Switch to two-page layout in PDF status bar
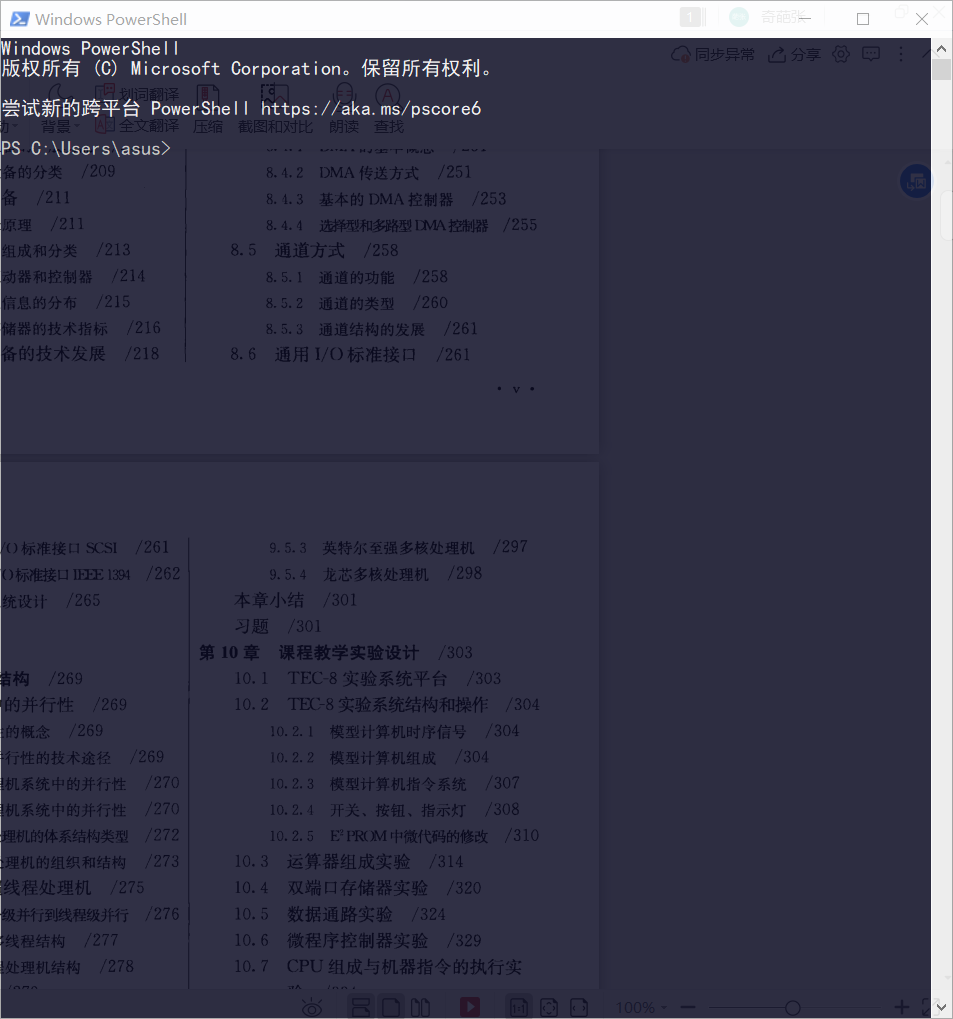The height and width of the screenshot is (1019, 953). [421, 1008]
